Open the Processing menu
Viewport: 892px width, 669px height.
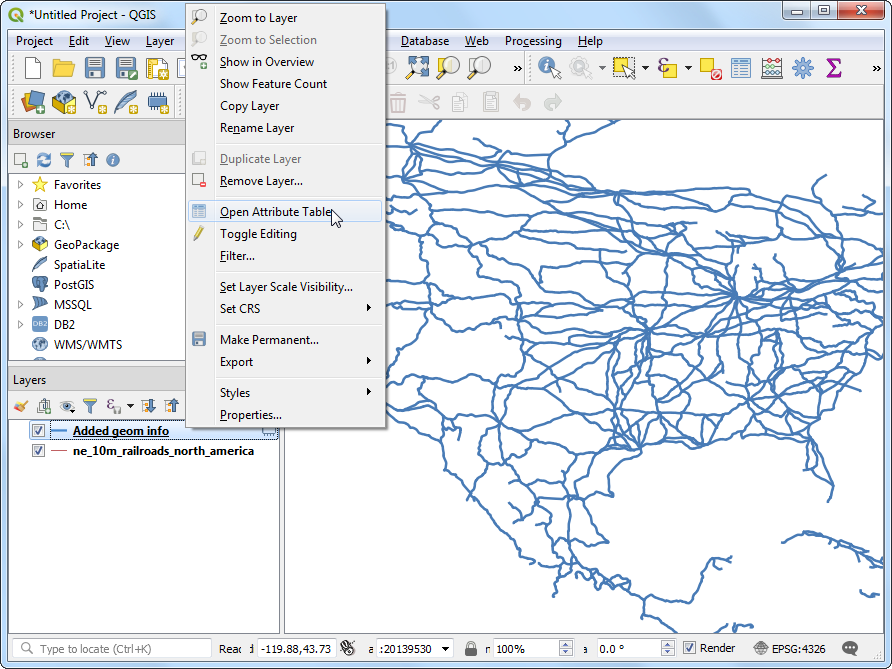click(533, 41)
